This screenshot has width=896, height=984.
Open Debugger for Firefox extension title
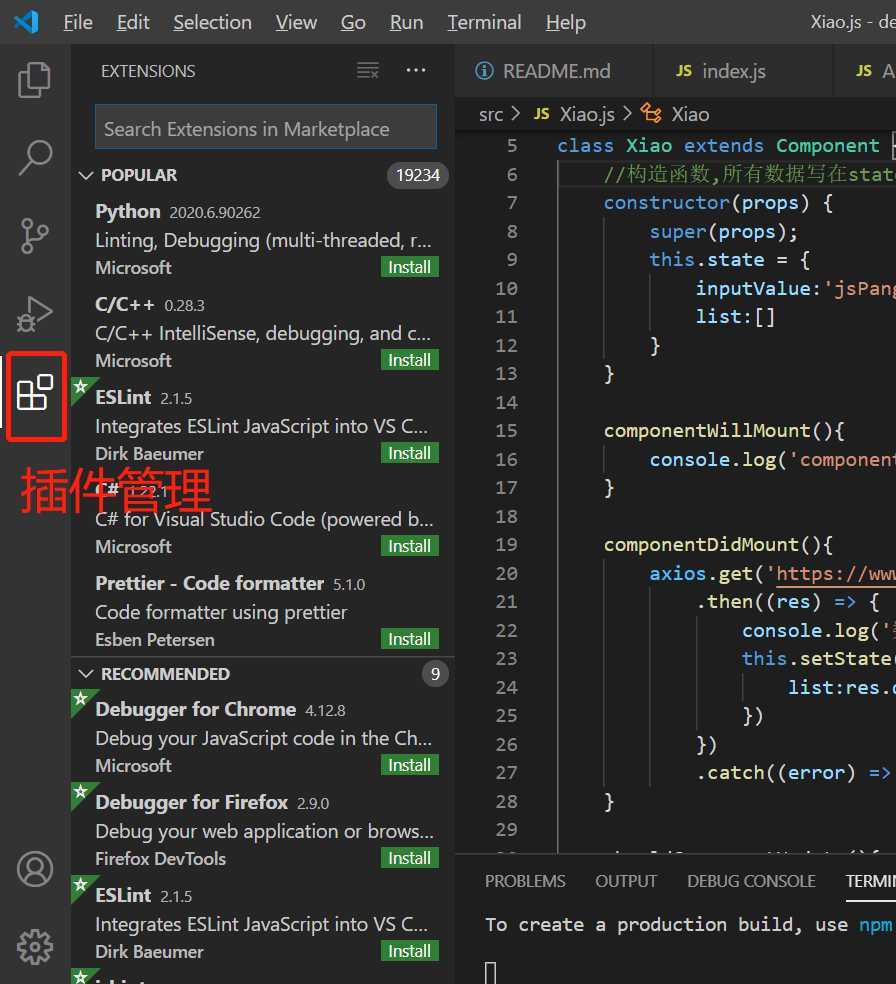191,802
